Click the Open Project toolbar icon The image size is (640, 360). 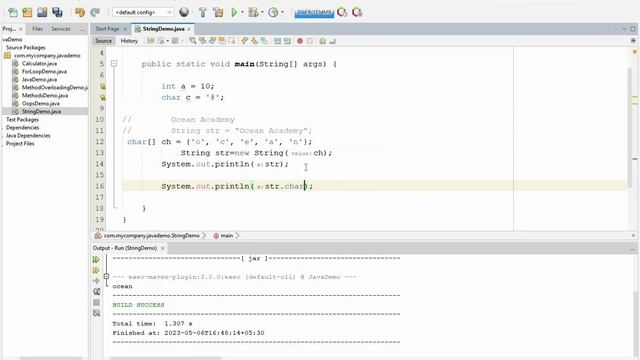tap(42, 12)
